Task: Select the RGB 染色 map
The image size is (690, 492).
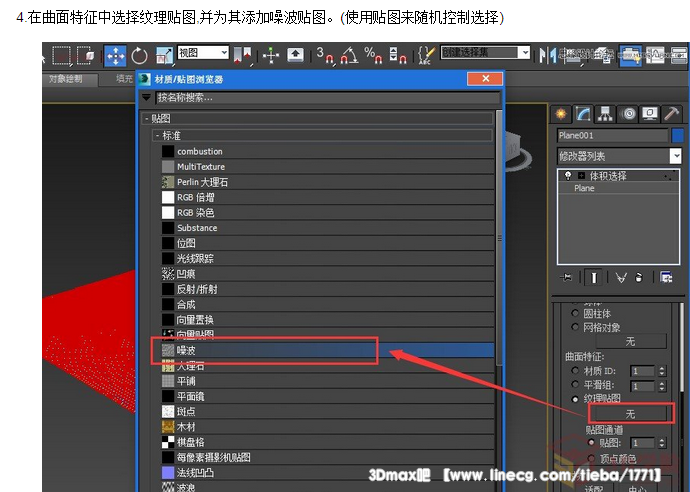Action: pyautogui.click(x=327, y=213)
